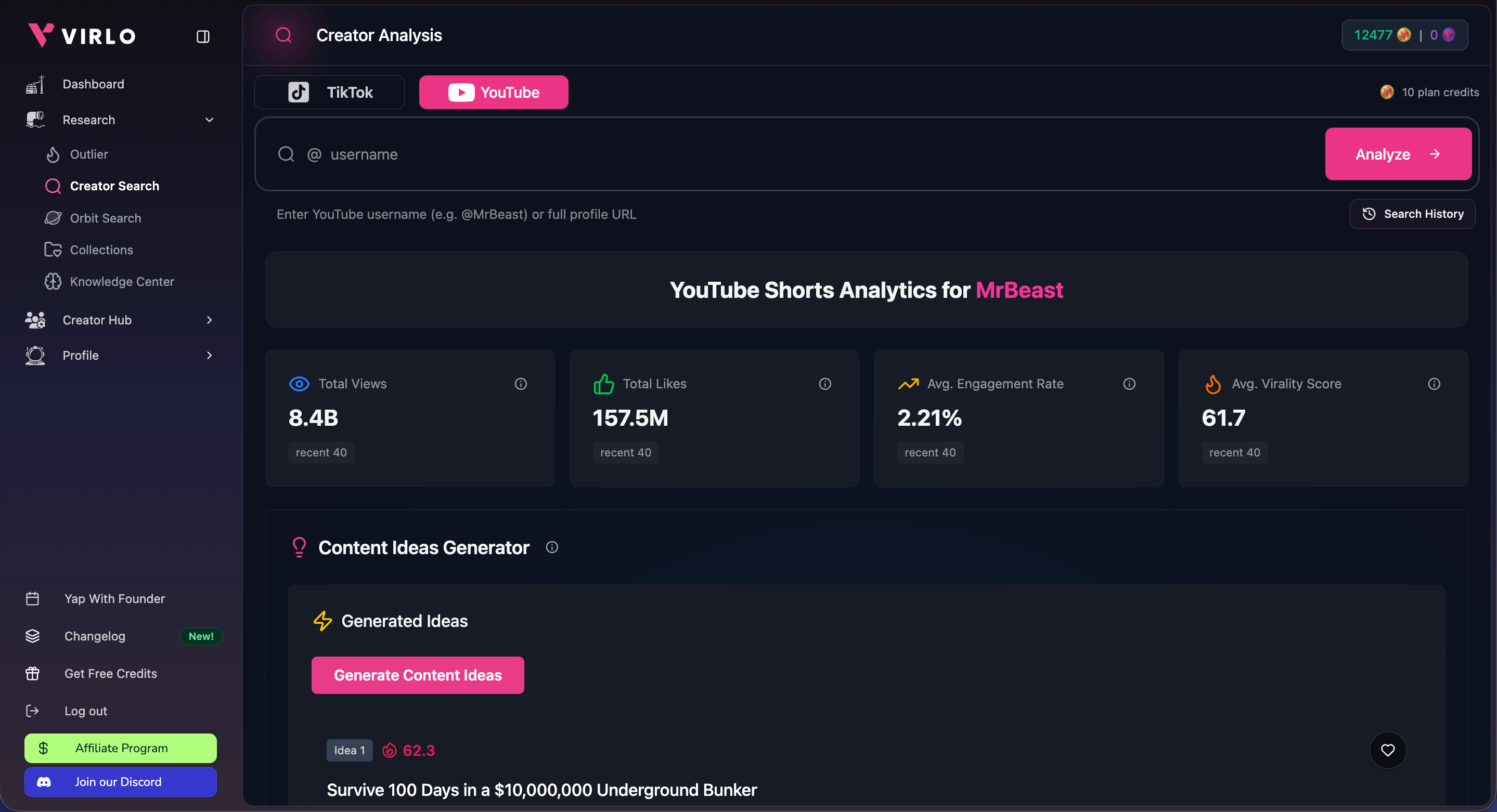Open the Dashboard from the sidebar
Viewport: 1497px width, 812px height.
(x=93, y=84)
